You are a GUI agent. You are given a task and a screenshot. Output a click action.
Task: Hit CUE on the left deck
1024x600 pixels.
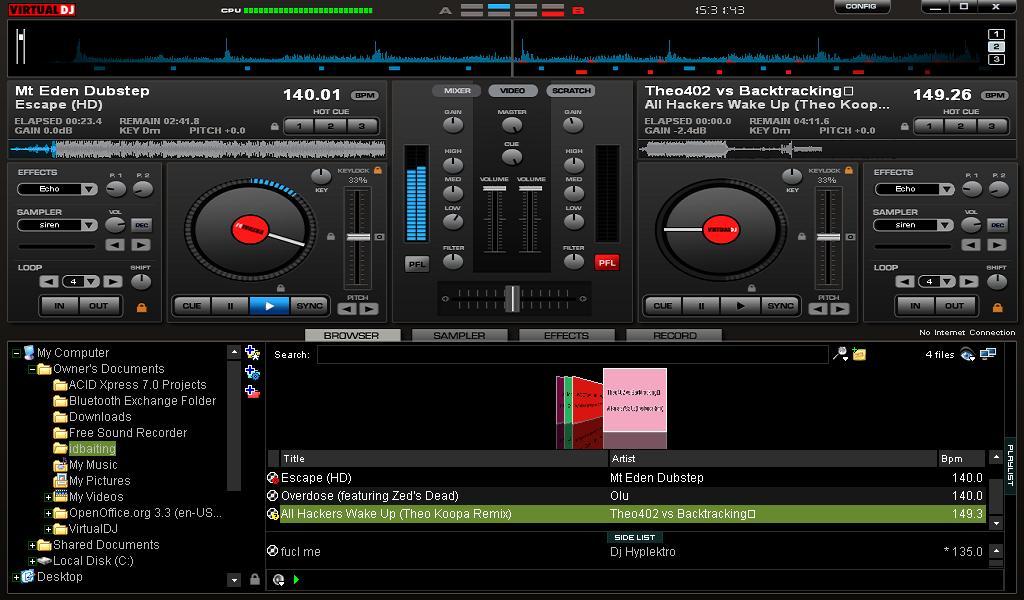pos(192,306)
